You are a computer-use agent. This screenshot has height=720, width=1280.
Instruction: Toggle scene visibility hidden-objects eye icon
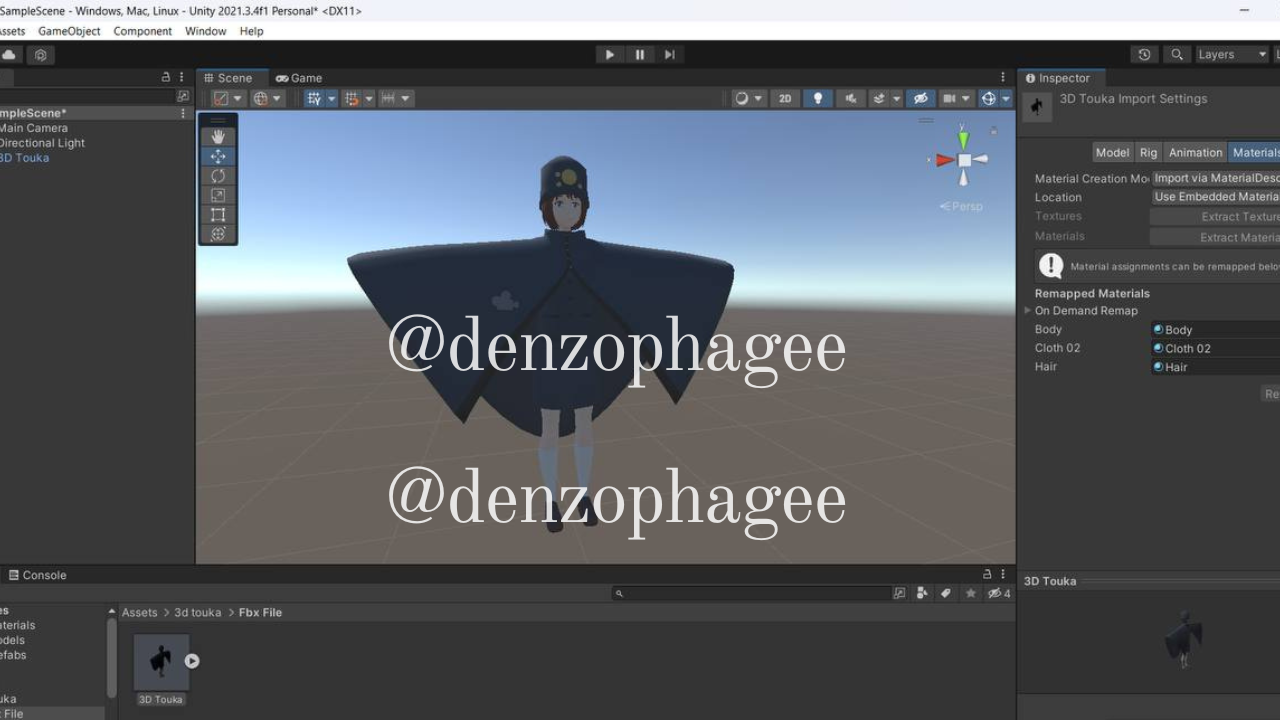921,98
